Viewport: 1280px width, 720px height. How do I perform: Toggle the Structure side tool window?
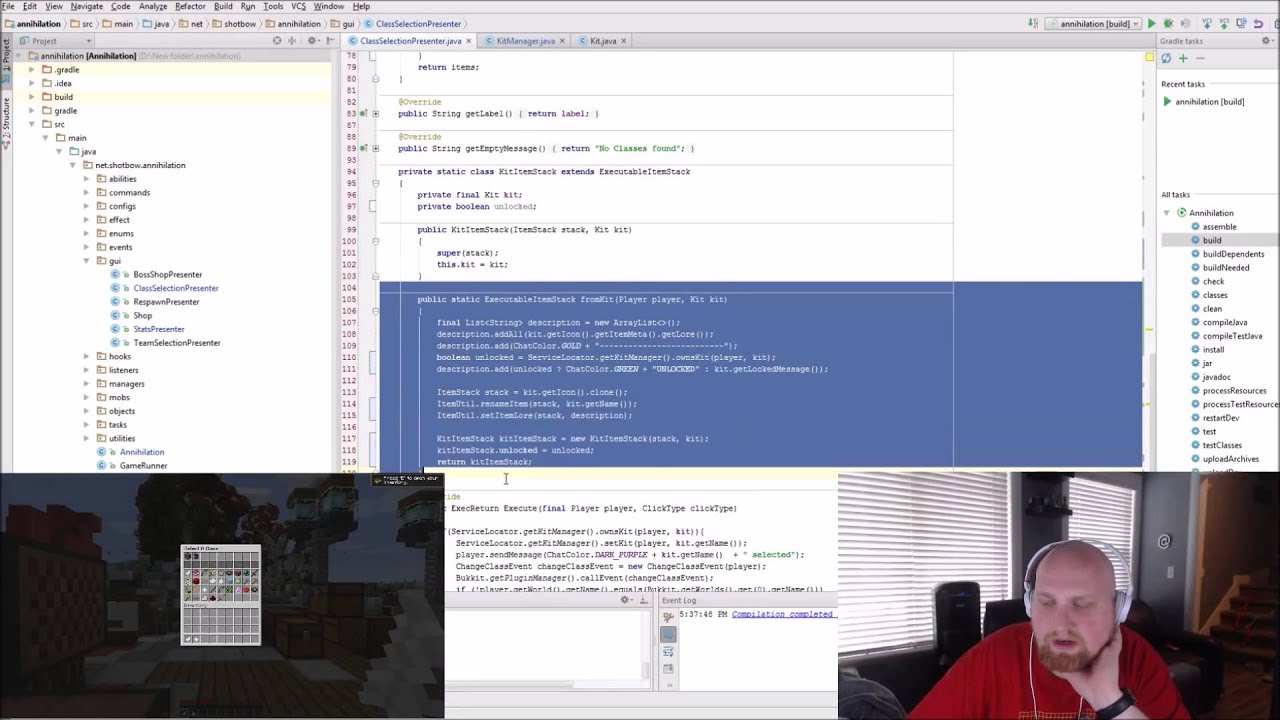6,122
